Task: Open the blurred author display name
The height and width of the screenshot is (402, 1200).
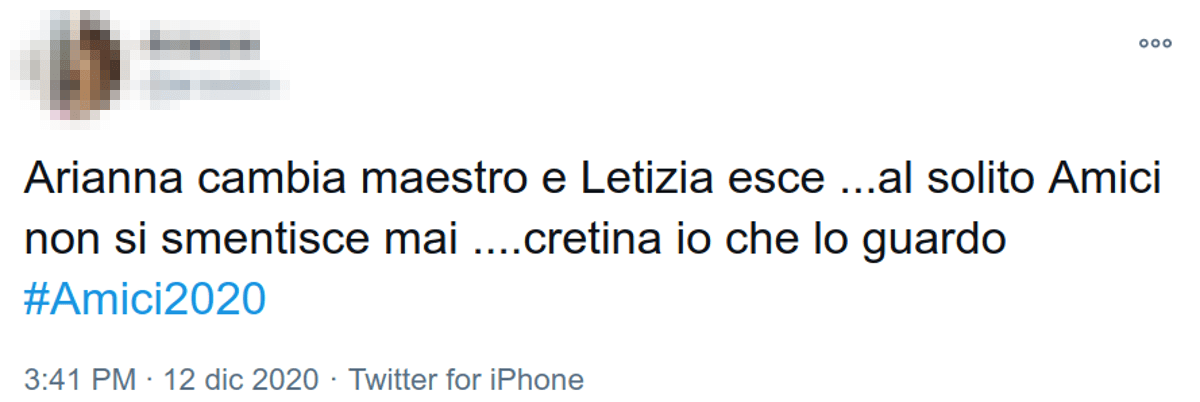Action: [x=202, y=44]
